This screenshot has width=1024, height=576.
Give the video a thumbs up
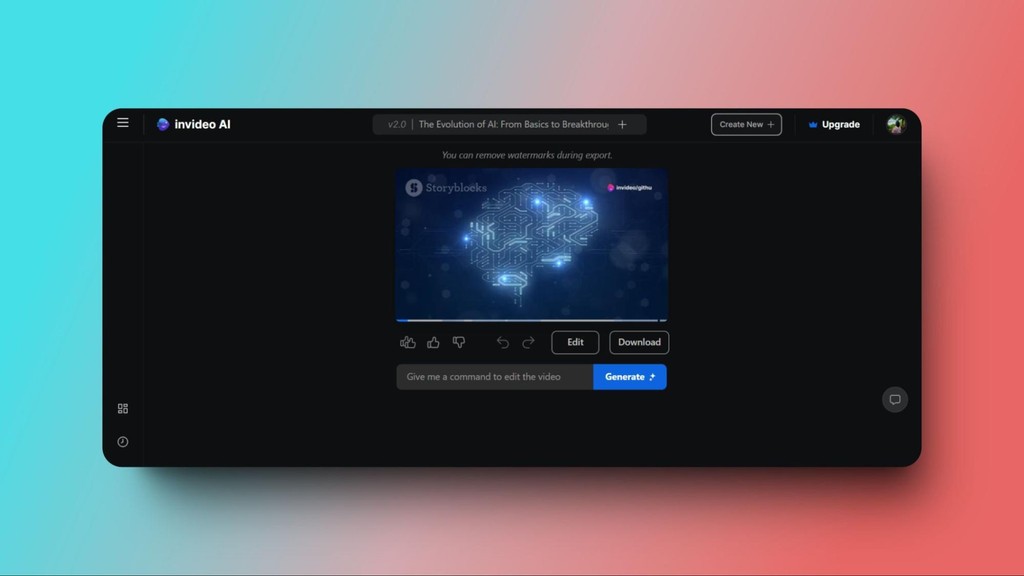433,342
